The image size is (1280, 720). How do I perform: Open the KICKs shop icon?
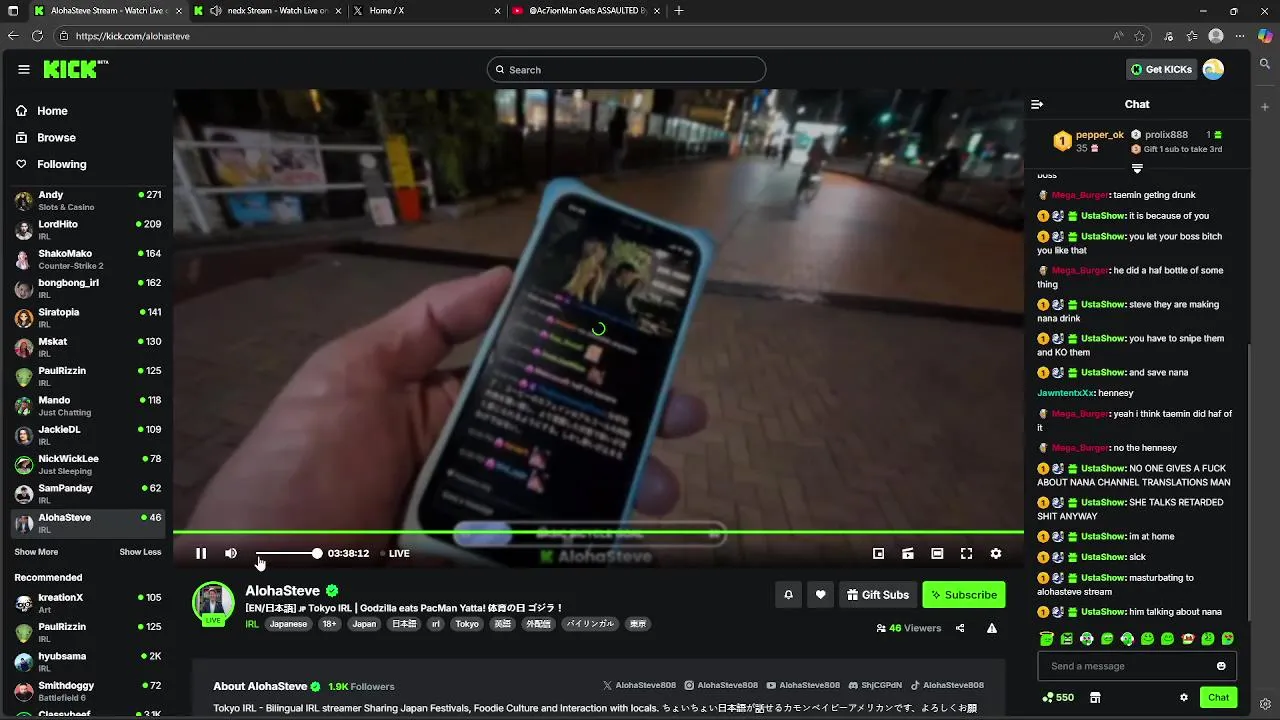click(x=1095, y=697)
